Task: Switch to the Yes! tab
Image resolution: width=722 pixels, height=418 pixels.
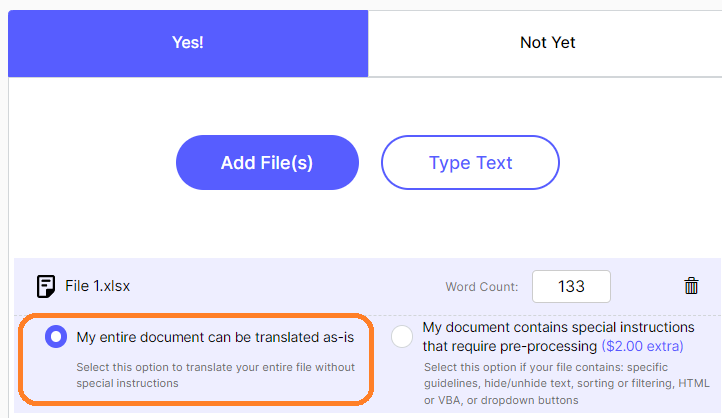Action: click(188, 43)
